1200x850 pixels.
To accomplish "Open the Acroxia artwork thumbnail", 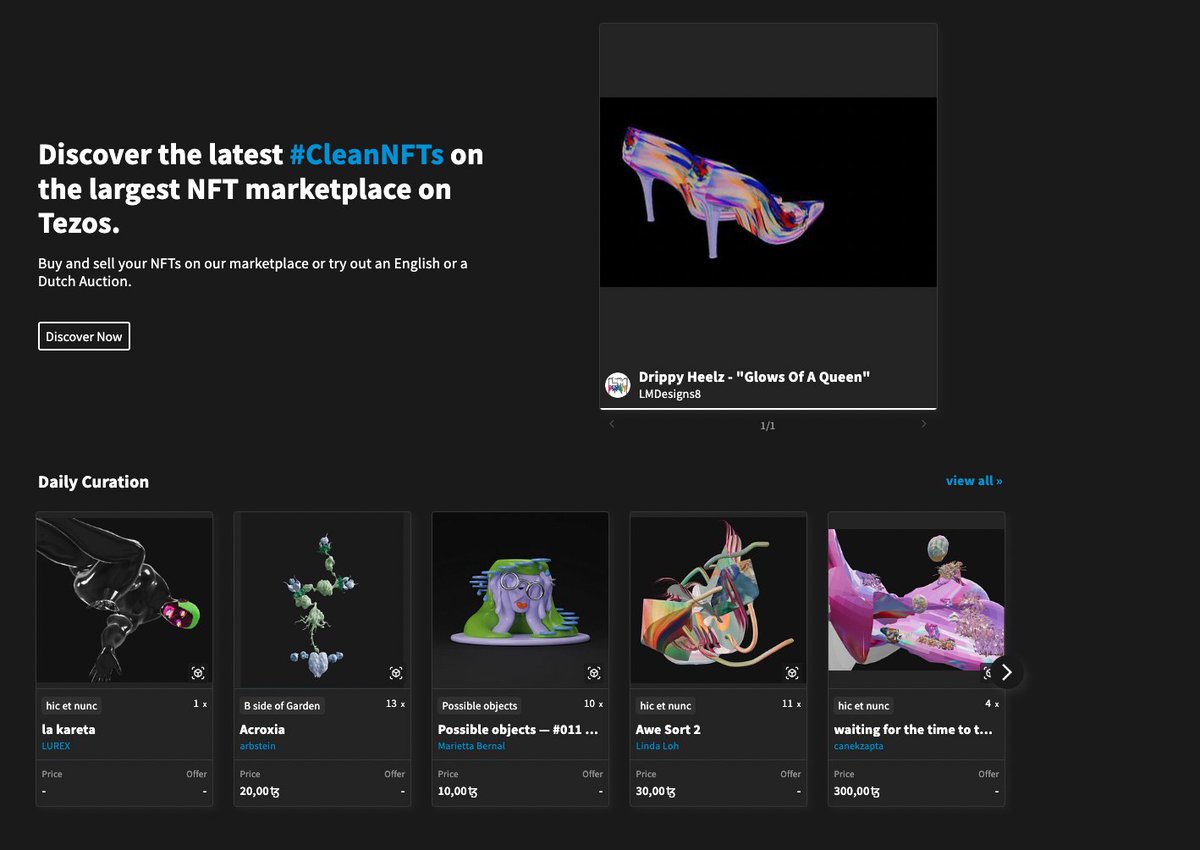I will pos(322,599).
